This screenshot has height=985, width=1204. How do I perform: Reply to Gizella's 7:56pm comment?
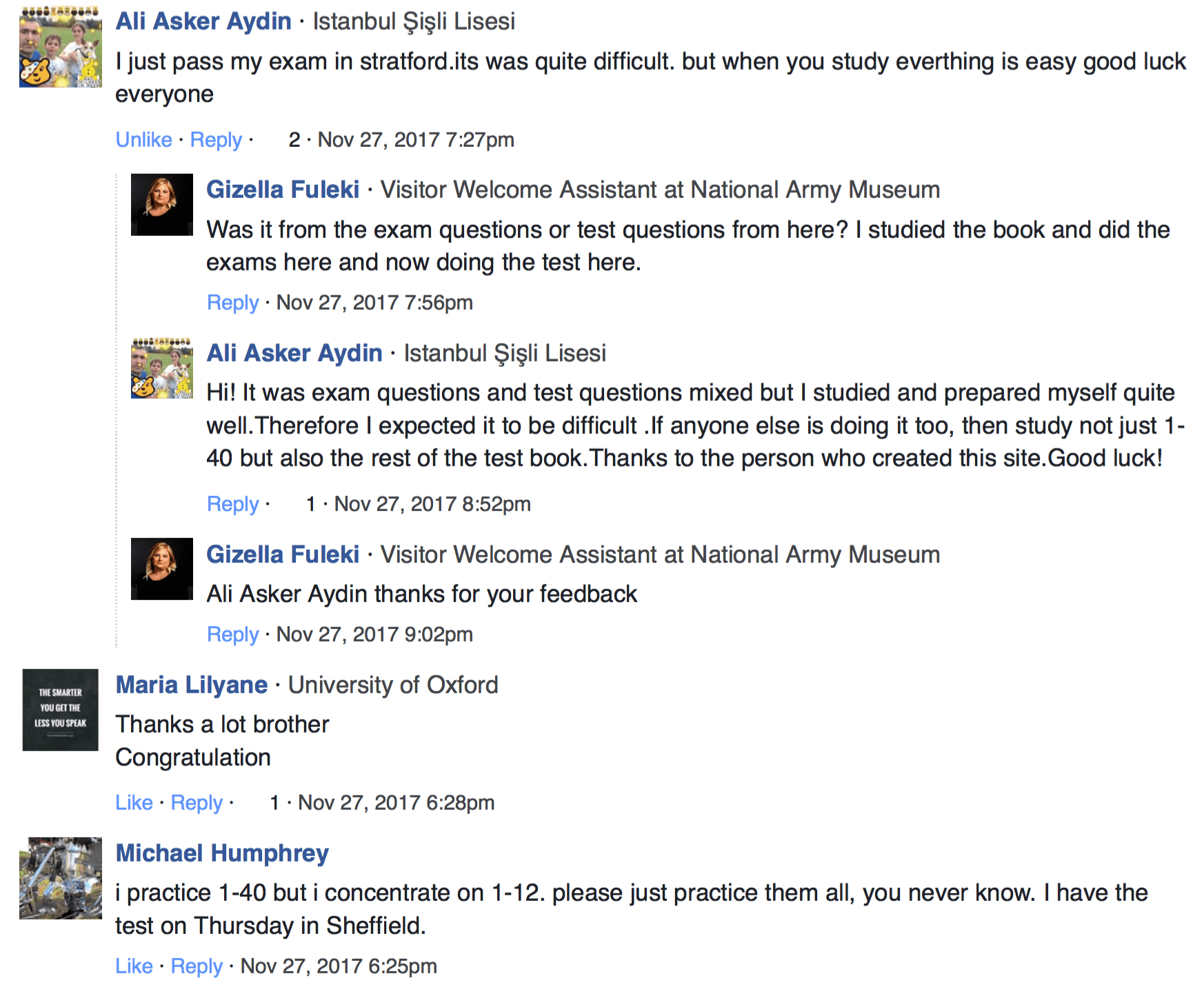pyautogui.click(x=233, y=303)
